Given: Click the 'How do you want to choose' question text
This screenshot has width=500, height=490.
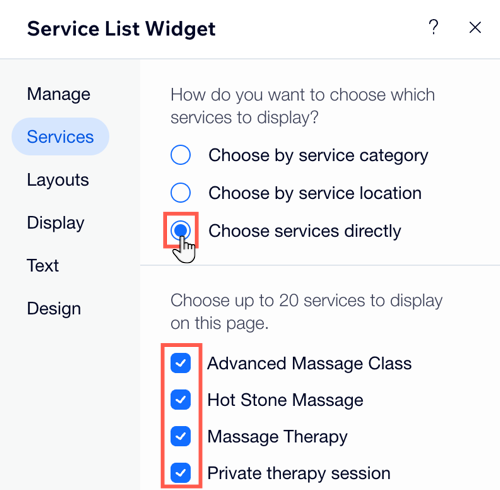Looking at the screenshot, I should pyautogui.click(x=303, y=106).
